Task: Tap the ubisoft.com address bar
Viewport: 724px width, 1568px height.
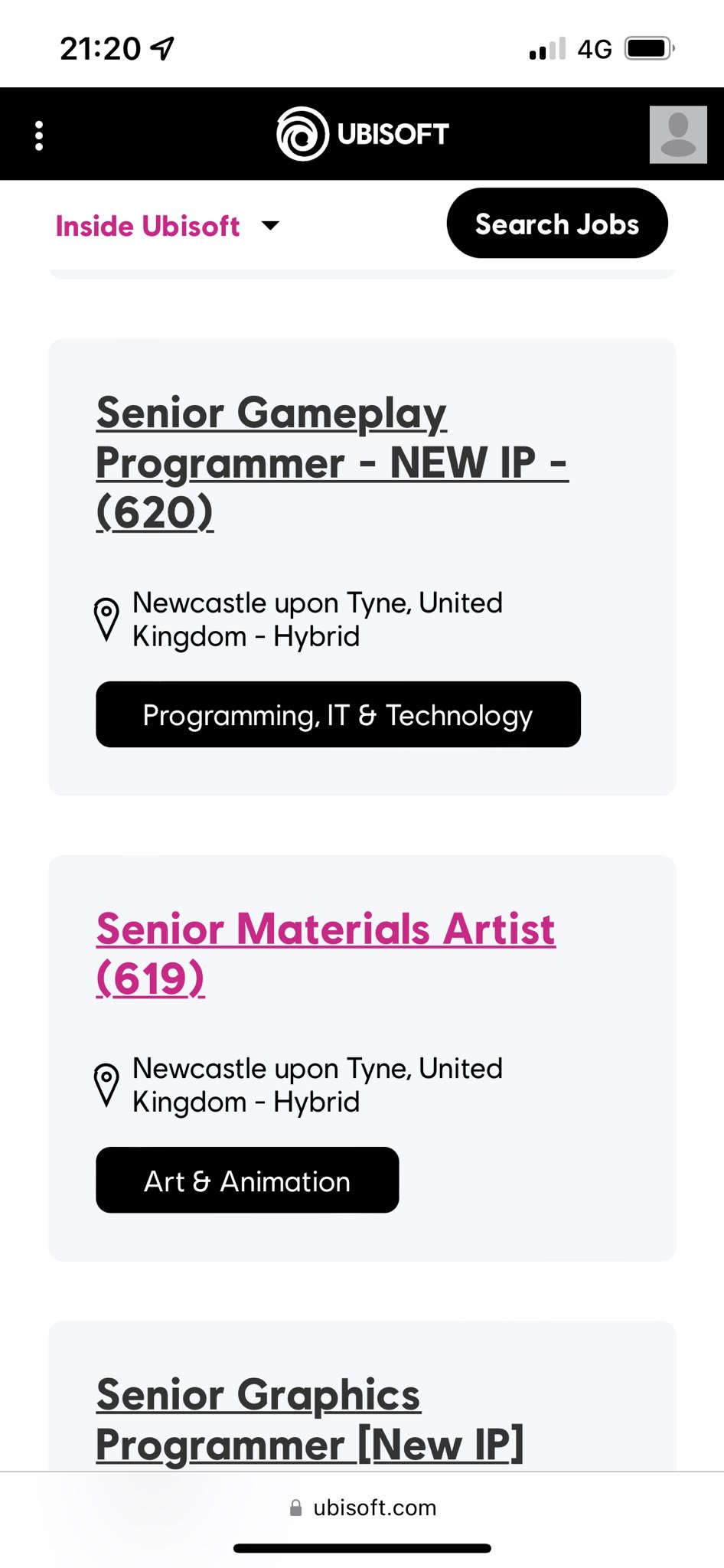Action: pos(362,1508)
